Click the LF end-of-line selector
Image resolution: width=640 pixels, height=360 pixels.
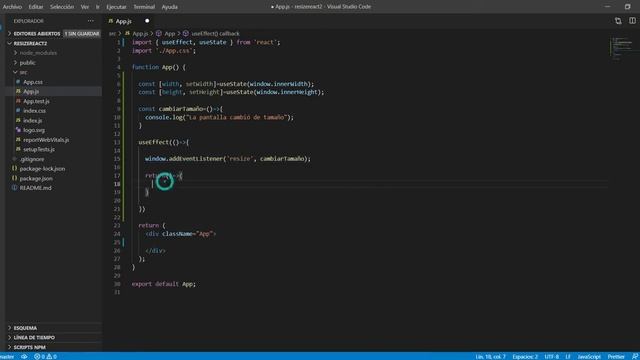click(x=568, y=356)
